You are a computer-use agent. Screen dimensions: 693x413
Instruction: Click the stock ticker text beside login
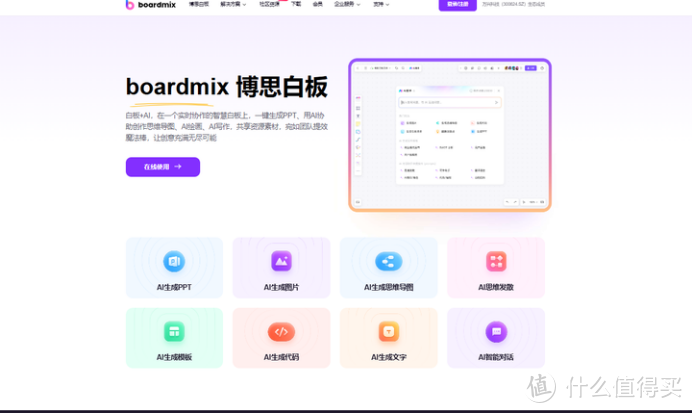point(513,4)
